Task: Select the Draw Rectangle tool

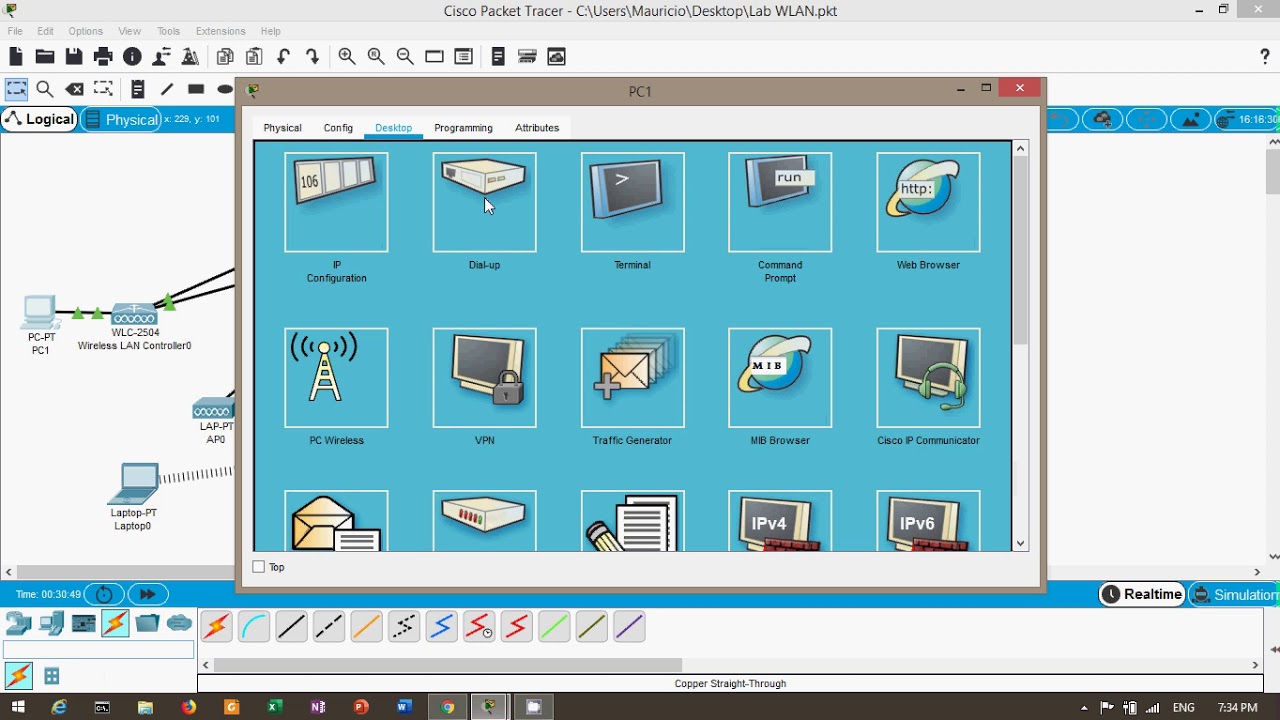Action: coord(196,89)
